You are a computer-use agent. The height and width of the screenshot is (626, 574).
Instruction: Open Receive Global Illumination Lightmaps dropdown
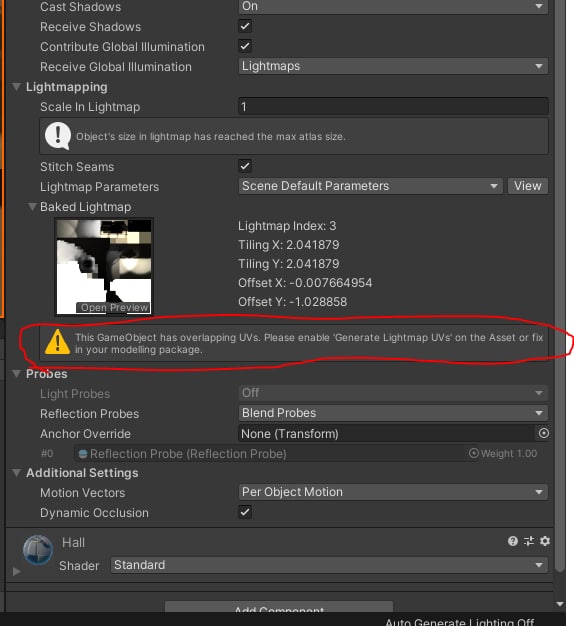pos(393,66)
